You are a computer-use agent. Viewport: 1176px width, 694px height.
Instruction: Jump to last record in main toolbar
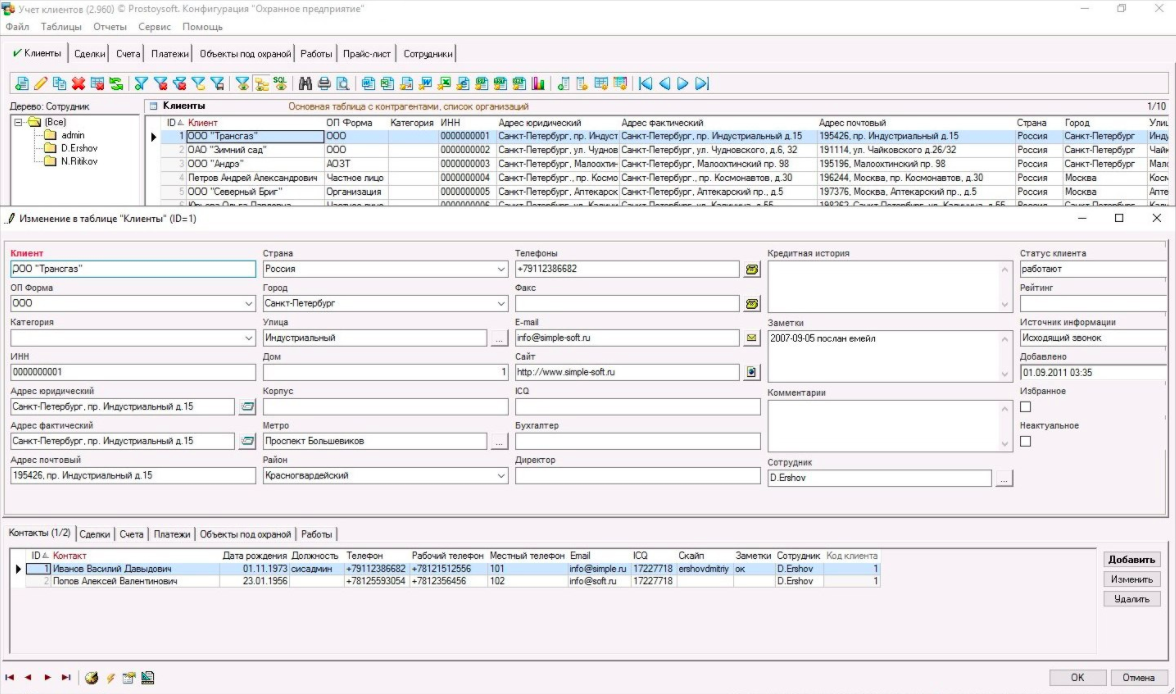(x=702, y=84)
